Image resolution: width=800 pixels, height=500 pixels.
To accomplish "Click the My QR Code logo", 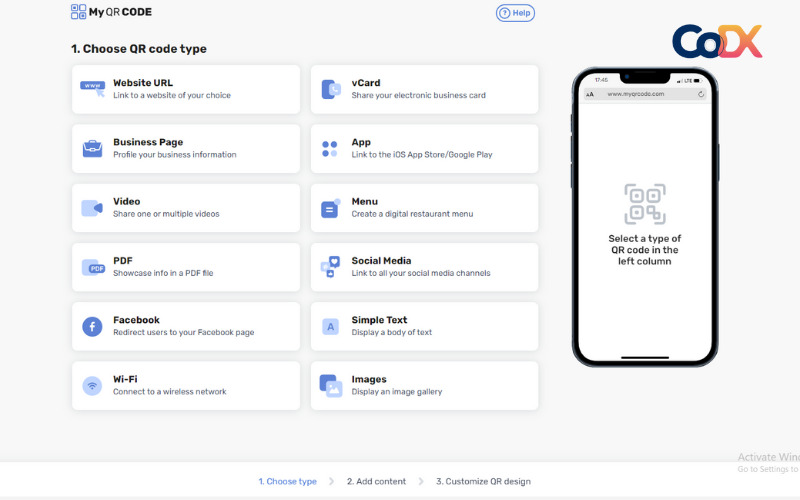I will tap(111, 12).
